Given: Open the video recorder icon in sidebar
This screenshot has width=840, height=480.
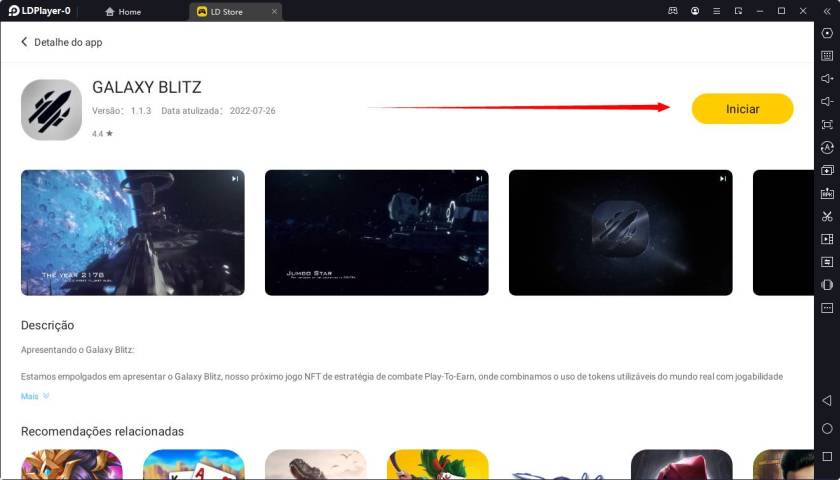Looking at the screenshot, I should coord(827,239).
